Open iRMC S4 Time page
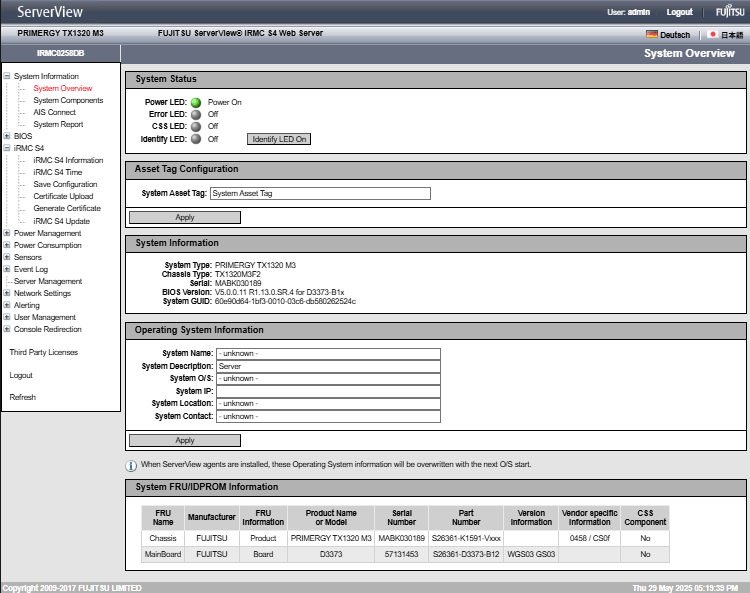 tap(58, 172)
